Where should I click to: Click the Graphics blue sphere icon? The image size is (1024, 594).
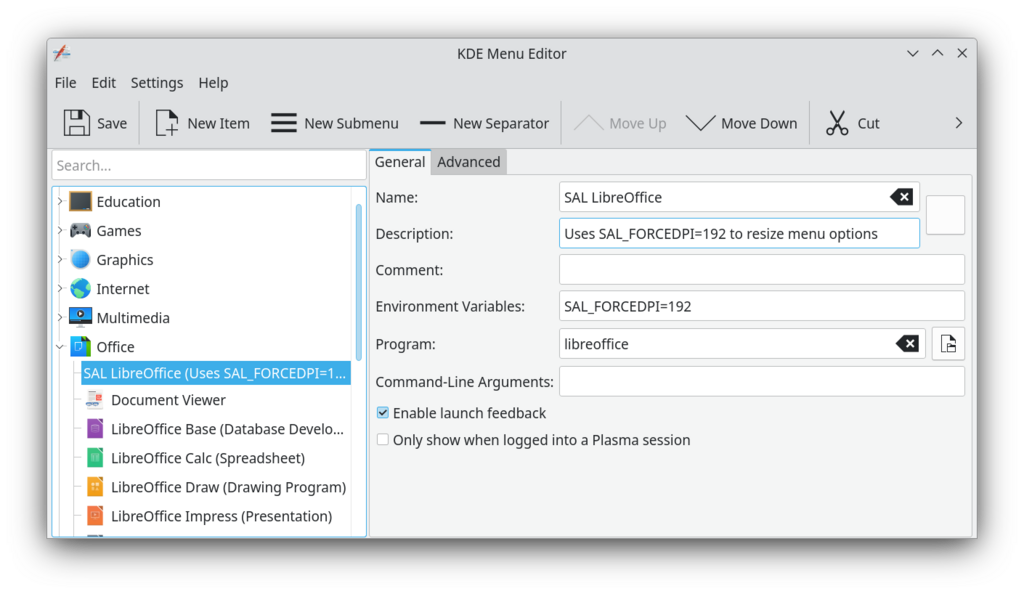click(x=80, y=260)
